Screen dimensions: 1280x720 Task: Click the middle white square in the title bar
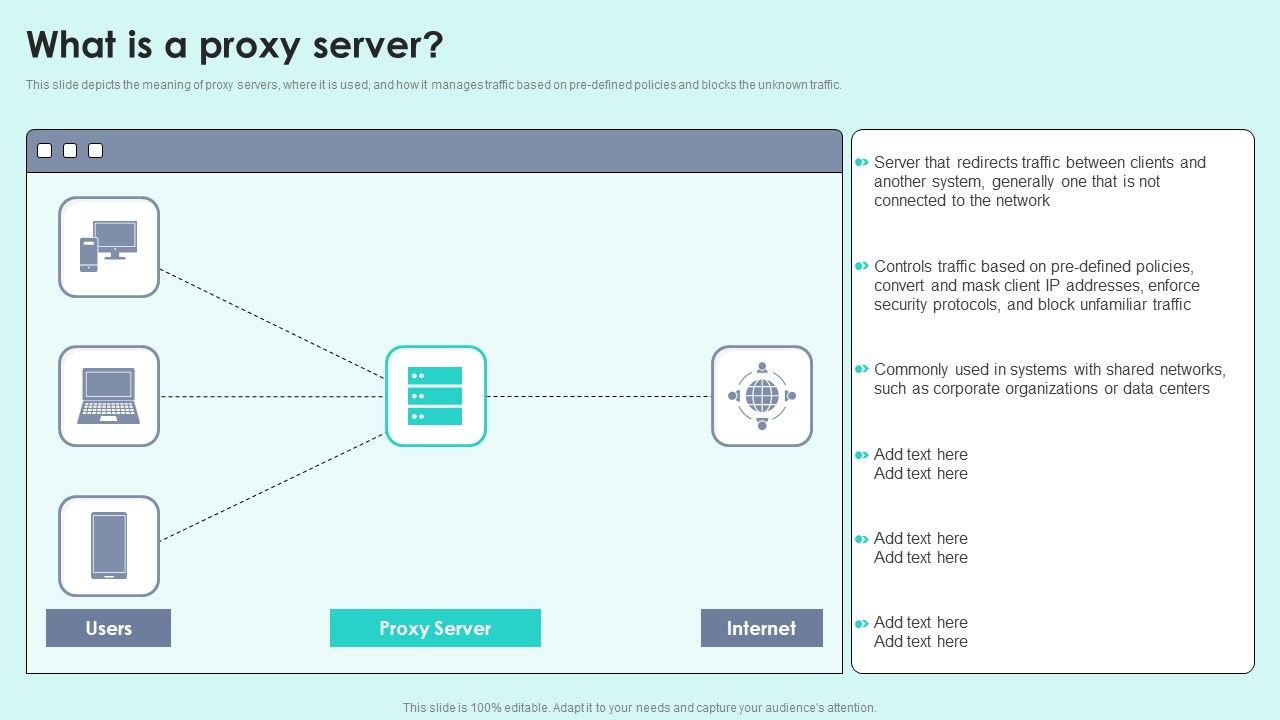coord(69,150)
